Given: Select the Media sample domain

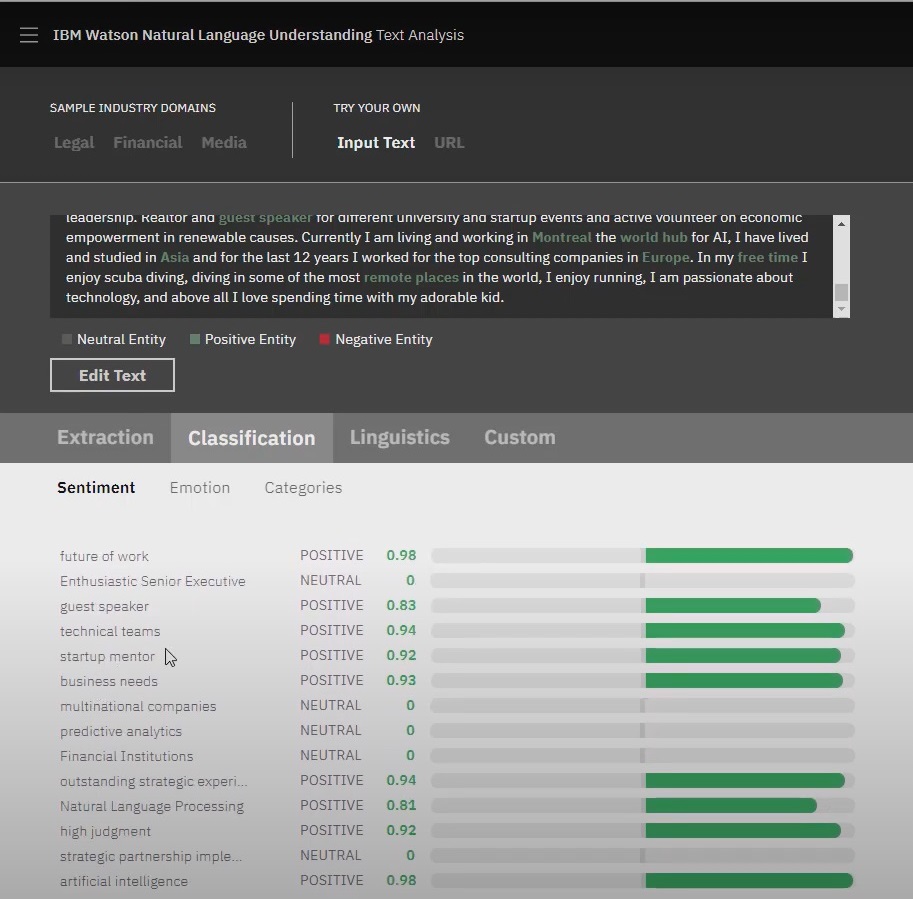Looking at the screenshot, I should pyautogui.click(x=224, y=143).
